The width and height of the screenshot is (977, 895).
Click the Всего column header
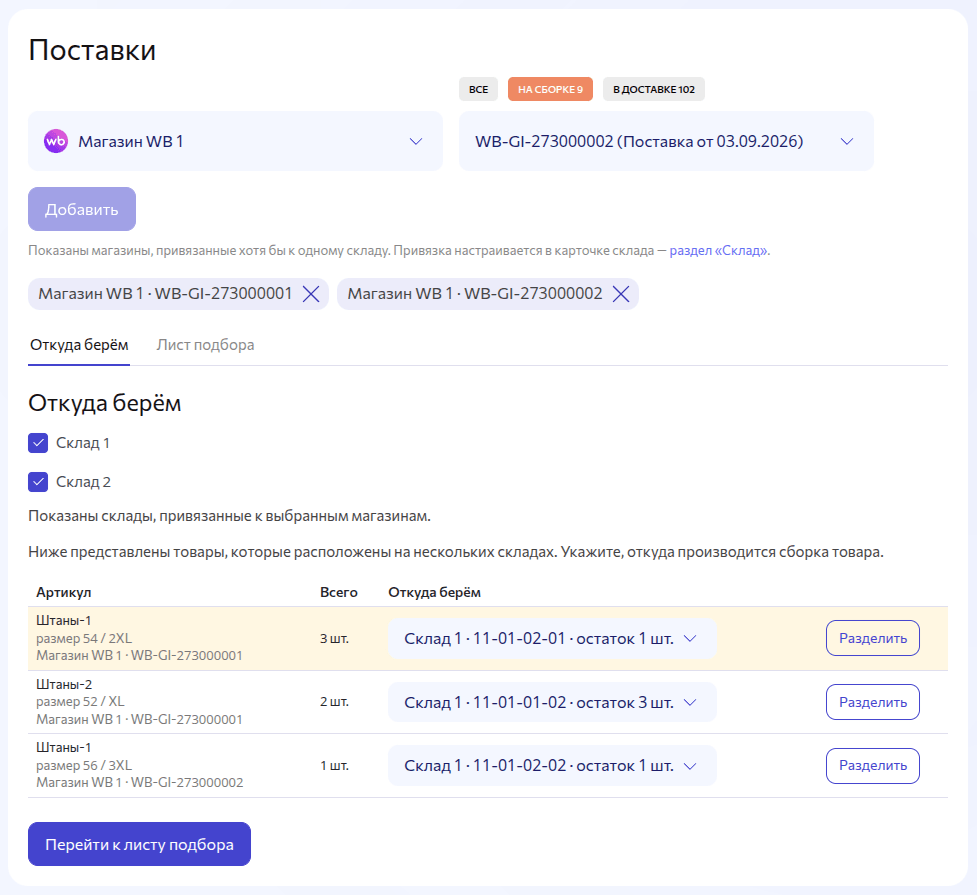point(338,592)
